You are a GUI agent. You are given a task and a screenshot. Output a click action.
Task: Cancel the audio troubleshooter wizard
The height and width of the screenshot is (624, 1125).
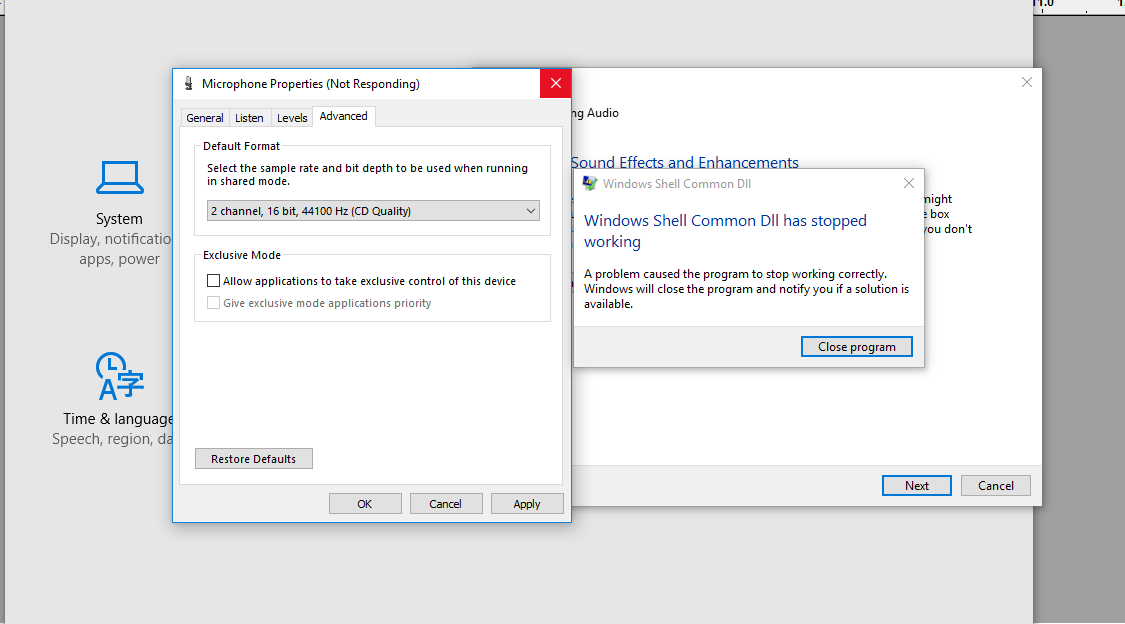tap(996, 486)
